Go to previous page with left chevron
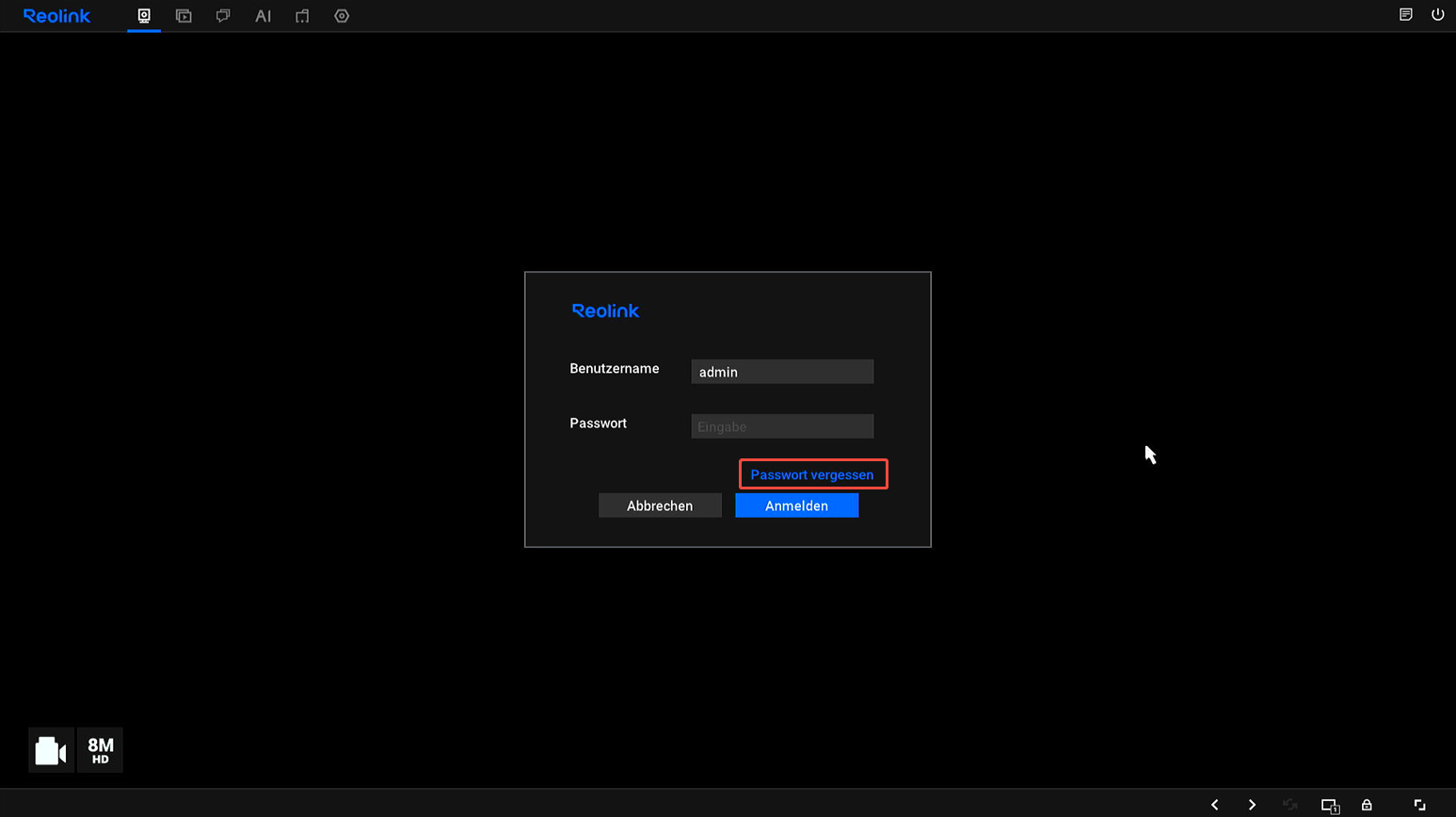The height and width of the screenshot is (817, 1456). pos(1215,805)
